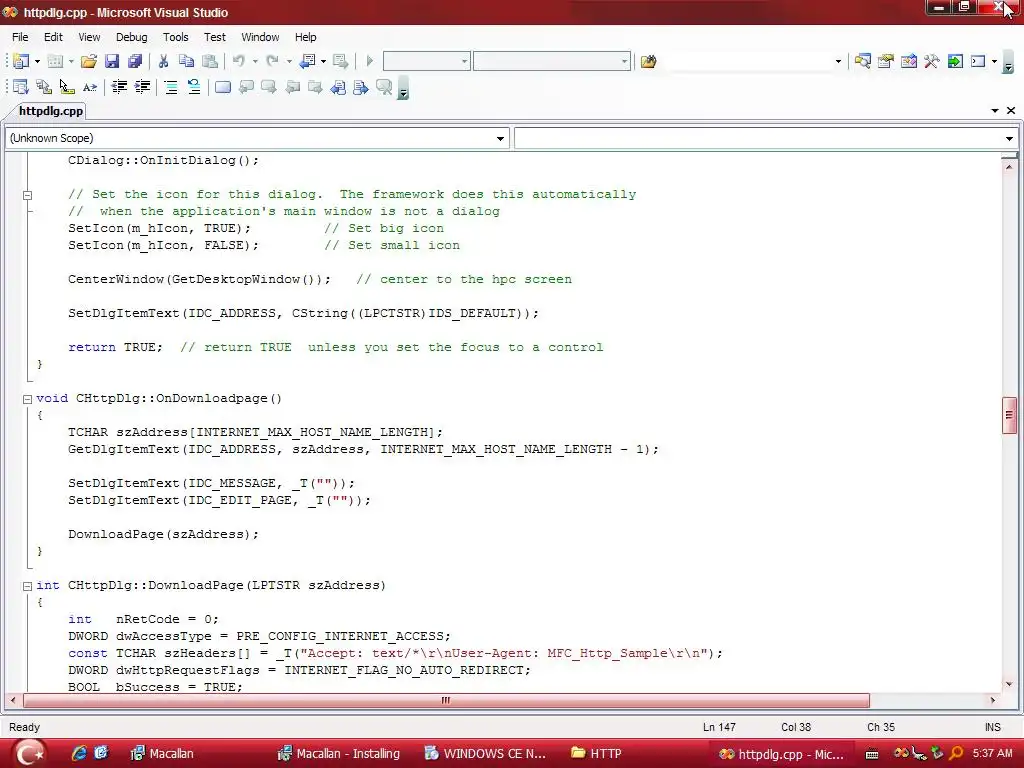Launch Internet Explorer from quick launch
The height and width of the screenshot is (768, 1024).
79,753
